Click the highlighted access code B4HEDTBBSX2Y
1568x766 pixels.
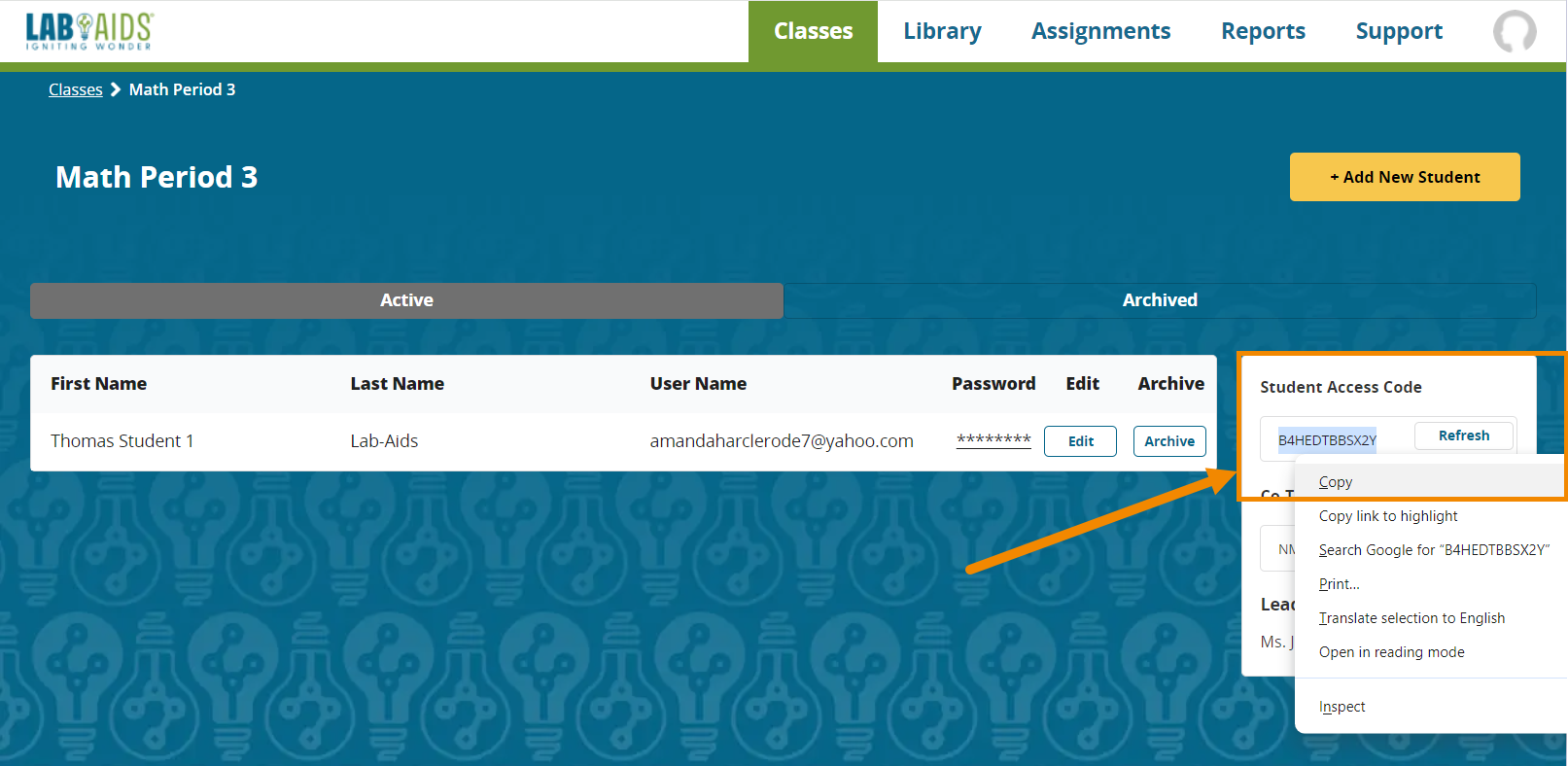[x=1326, y=440]
